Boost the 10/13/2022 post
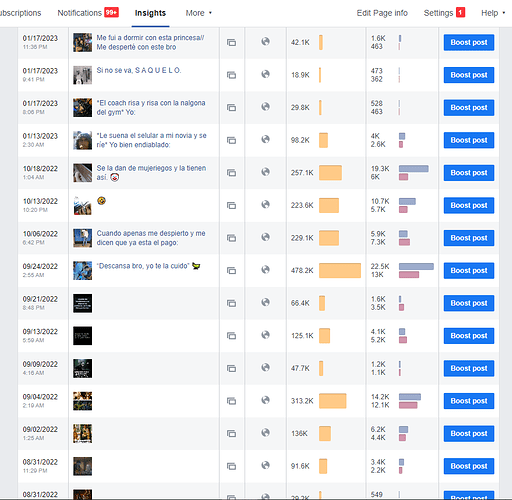The height and width of the screenshot is (500, 512). coord(469,205)
